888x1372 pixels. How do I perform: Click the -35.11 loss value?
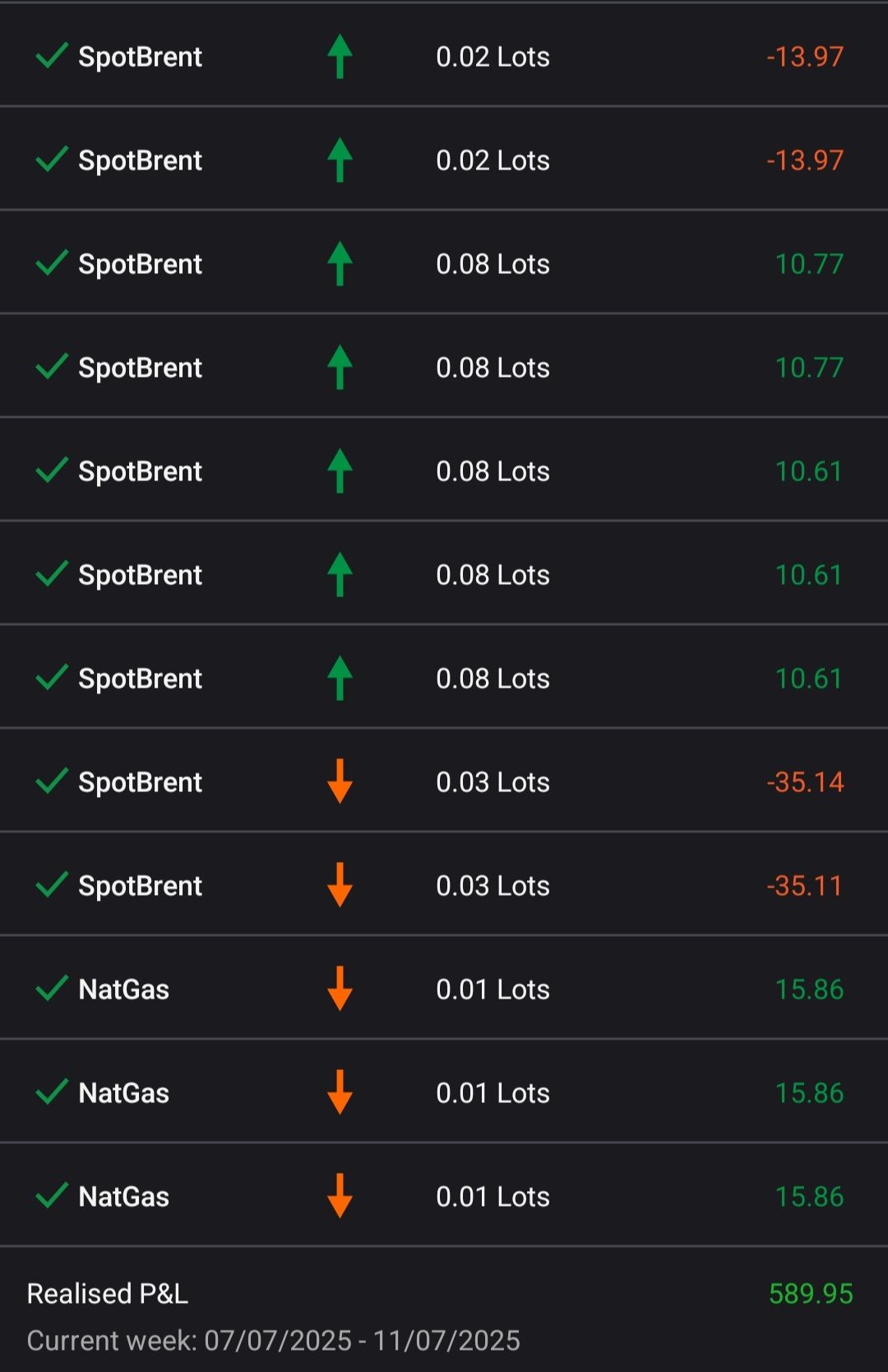pyautogui.click(x=805, y=886)
